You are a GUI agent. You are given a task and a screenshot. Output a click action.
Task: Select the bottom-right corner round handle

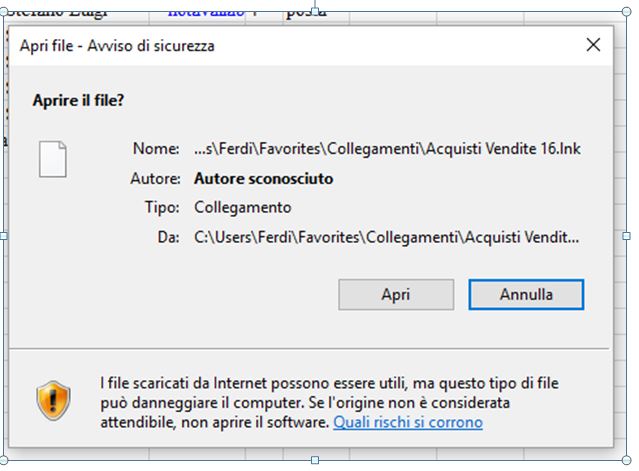627,460
